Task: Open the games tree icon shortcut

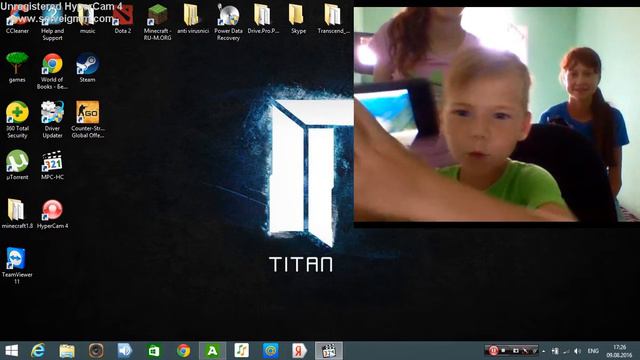Action: (17, 68)
